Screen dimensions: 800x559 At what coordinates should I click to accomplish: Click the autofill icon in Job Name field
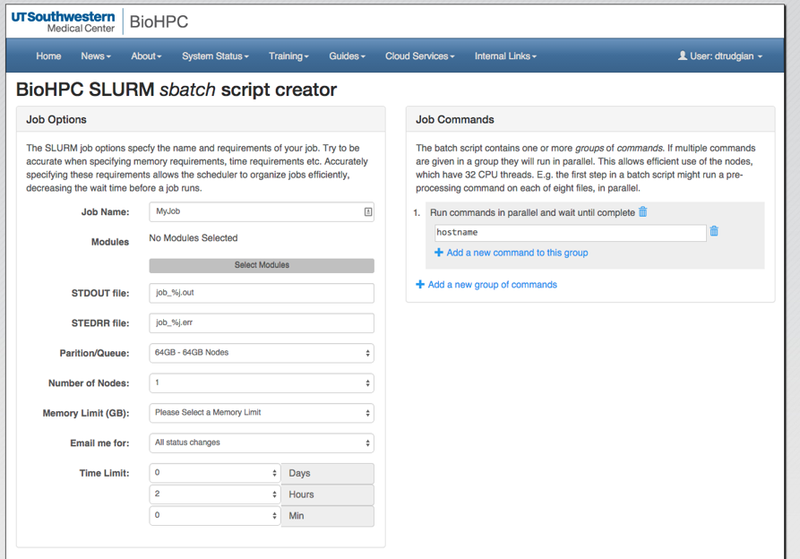pos(368,212)
